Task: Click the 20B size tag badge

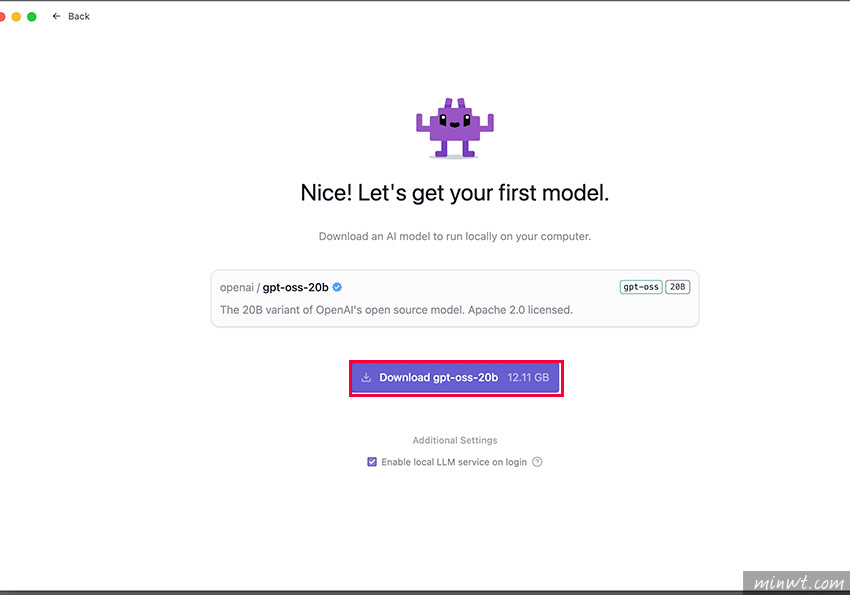Action: (678, 287)
